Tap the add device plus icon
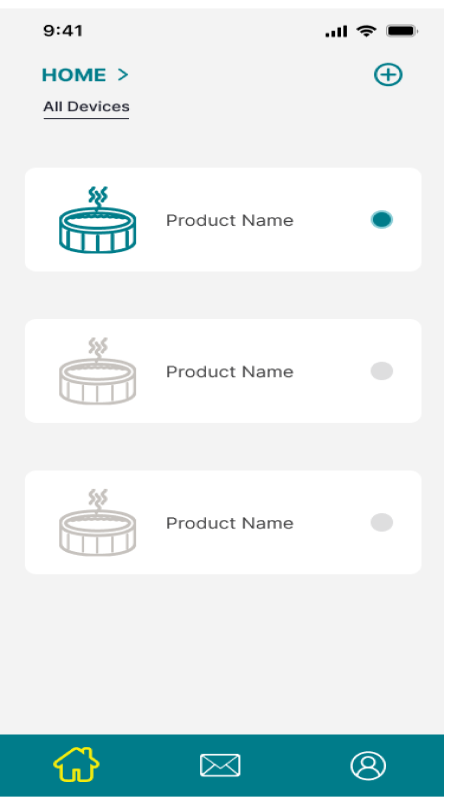This screenshot has height=800, width=450. click(x=388, y=74)
